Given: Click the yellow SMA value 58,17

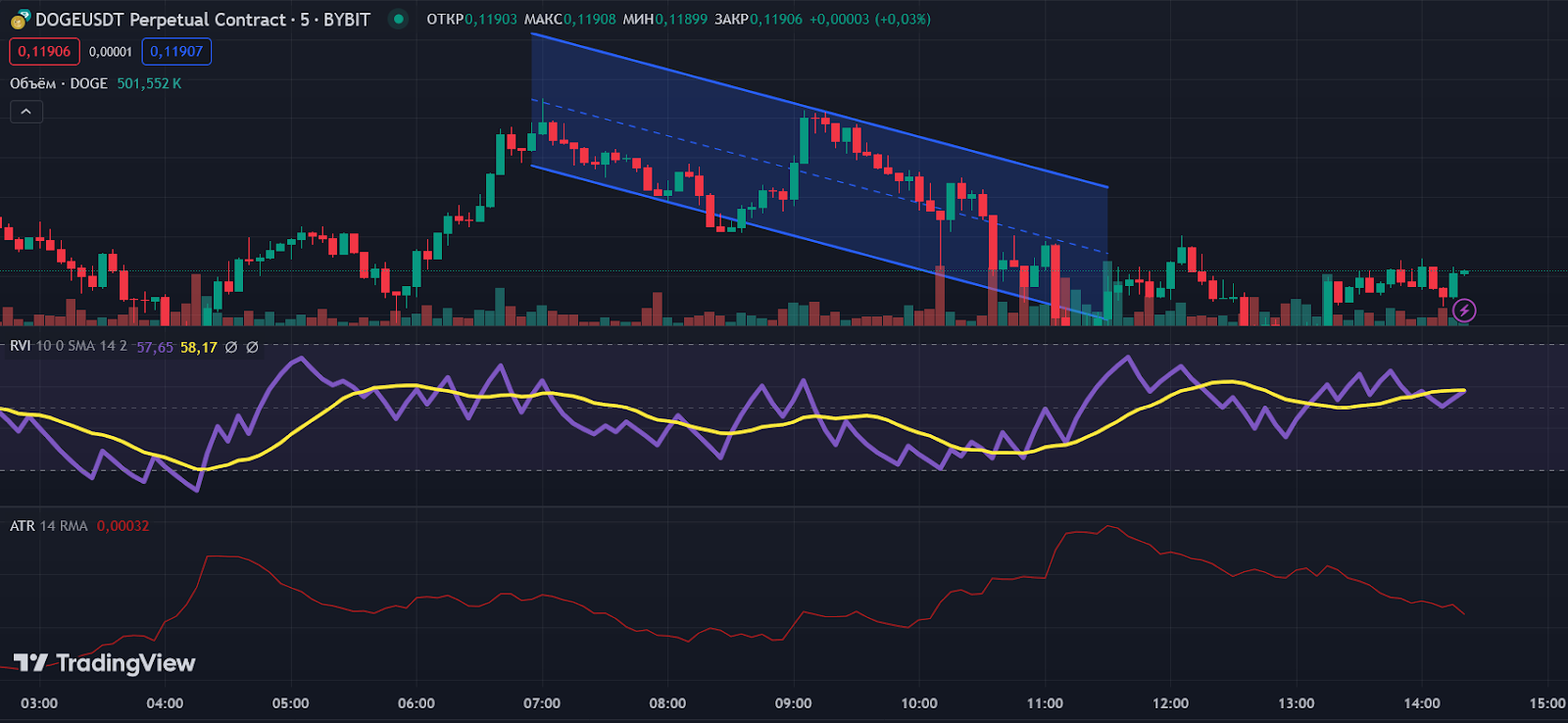Looking at the screenshot, I should coord(199,347).
